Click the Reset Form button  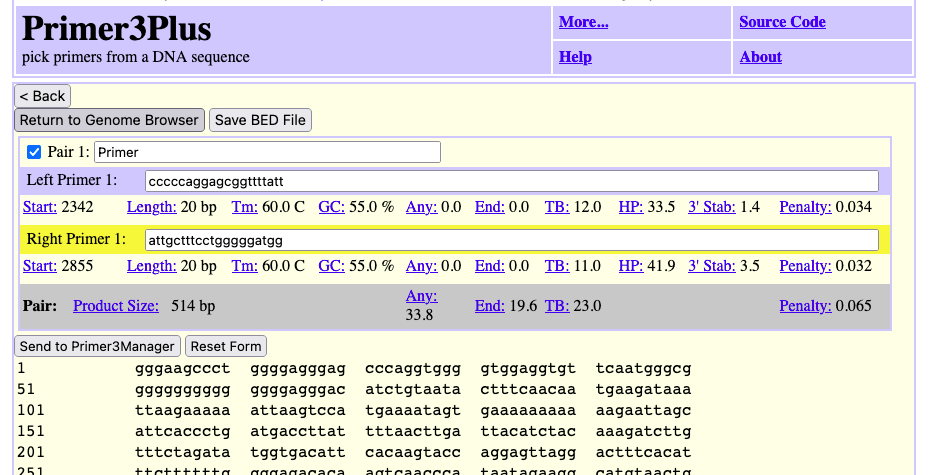(x=226, y=346)
